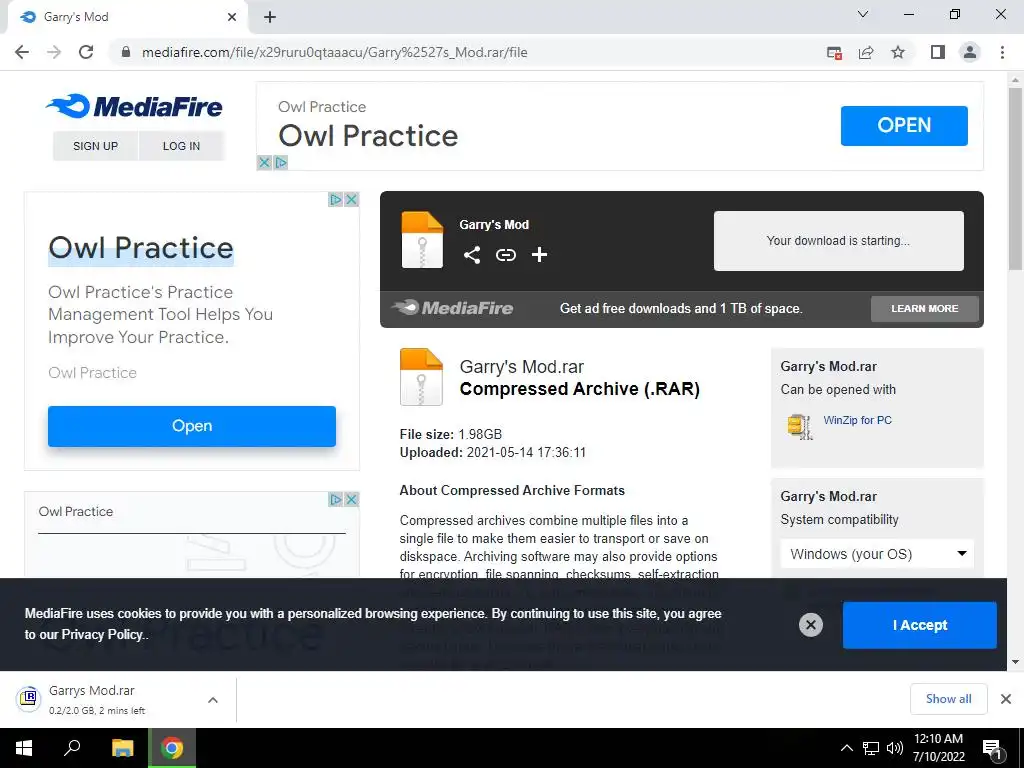Viewport: 1024px width, 768px height.
Task: Accept cookies with I Accept button
Action: (920, 625)
